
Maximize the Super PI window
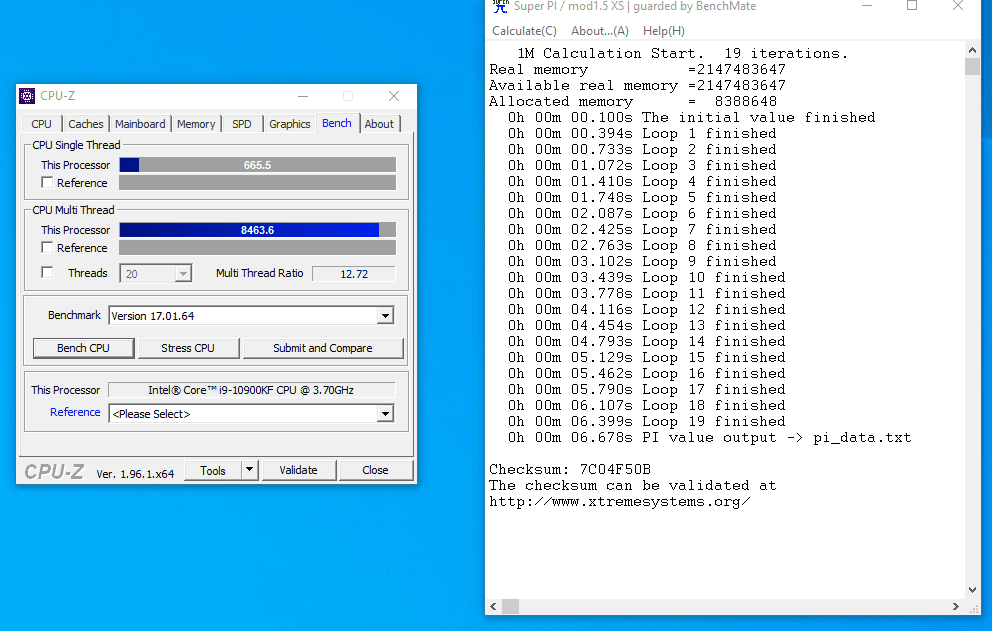pos(912,6)
